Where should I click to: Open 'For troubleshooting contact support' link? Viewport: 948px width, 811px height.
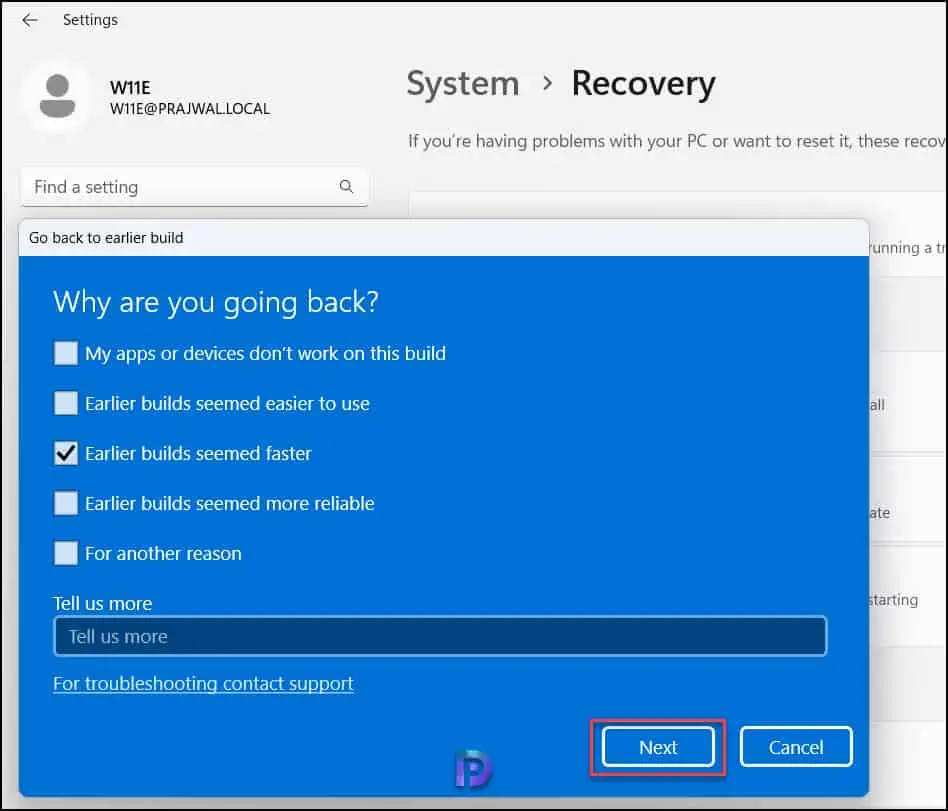(203, 683)
